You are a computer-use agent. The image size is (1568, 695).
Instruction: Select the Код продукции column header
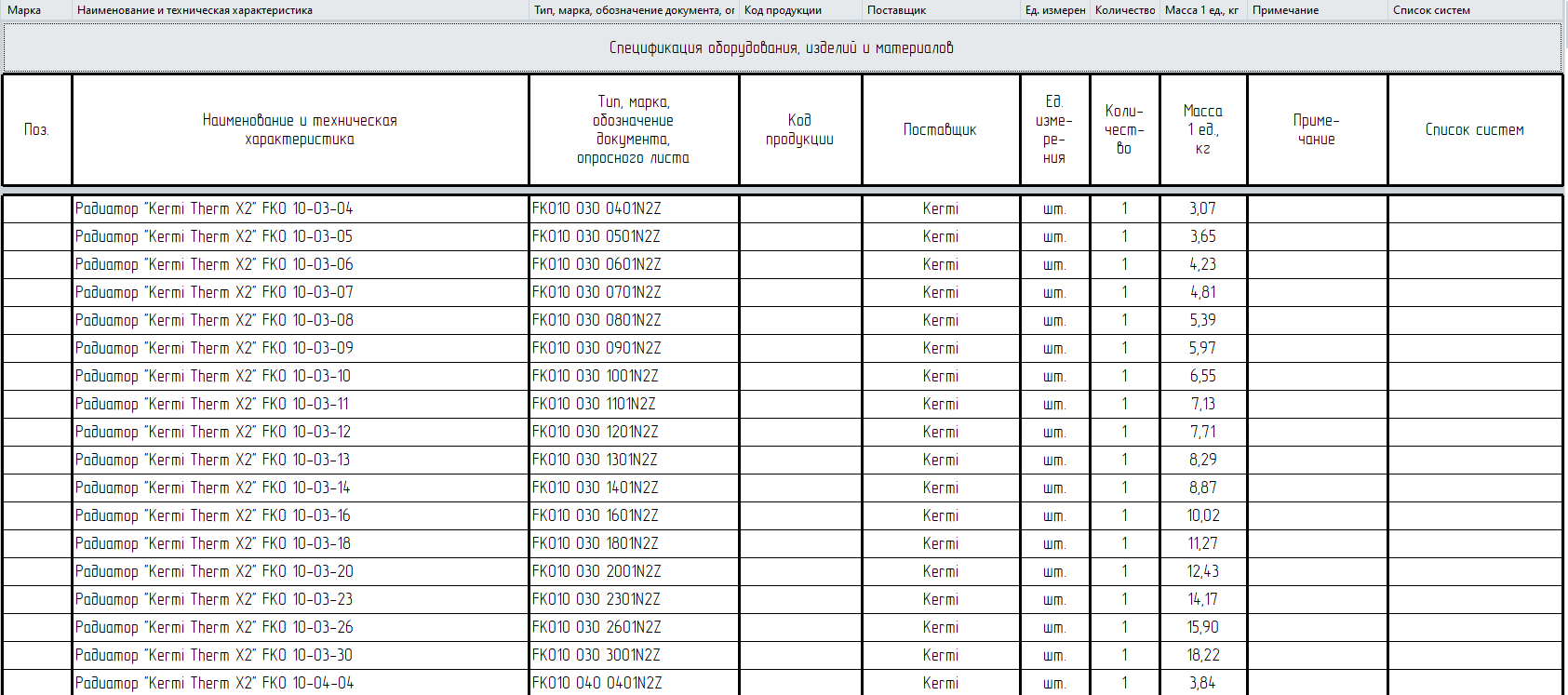pos(800,10)
